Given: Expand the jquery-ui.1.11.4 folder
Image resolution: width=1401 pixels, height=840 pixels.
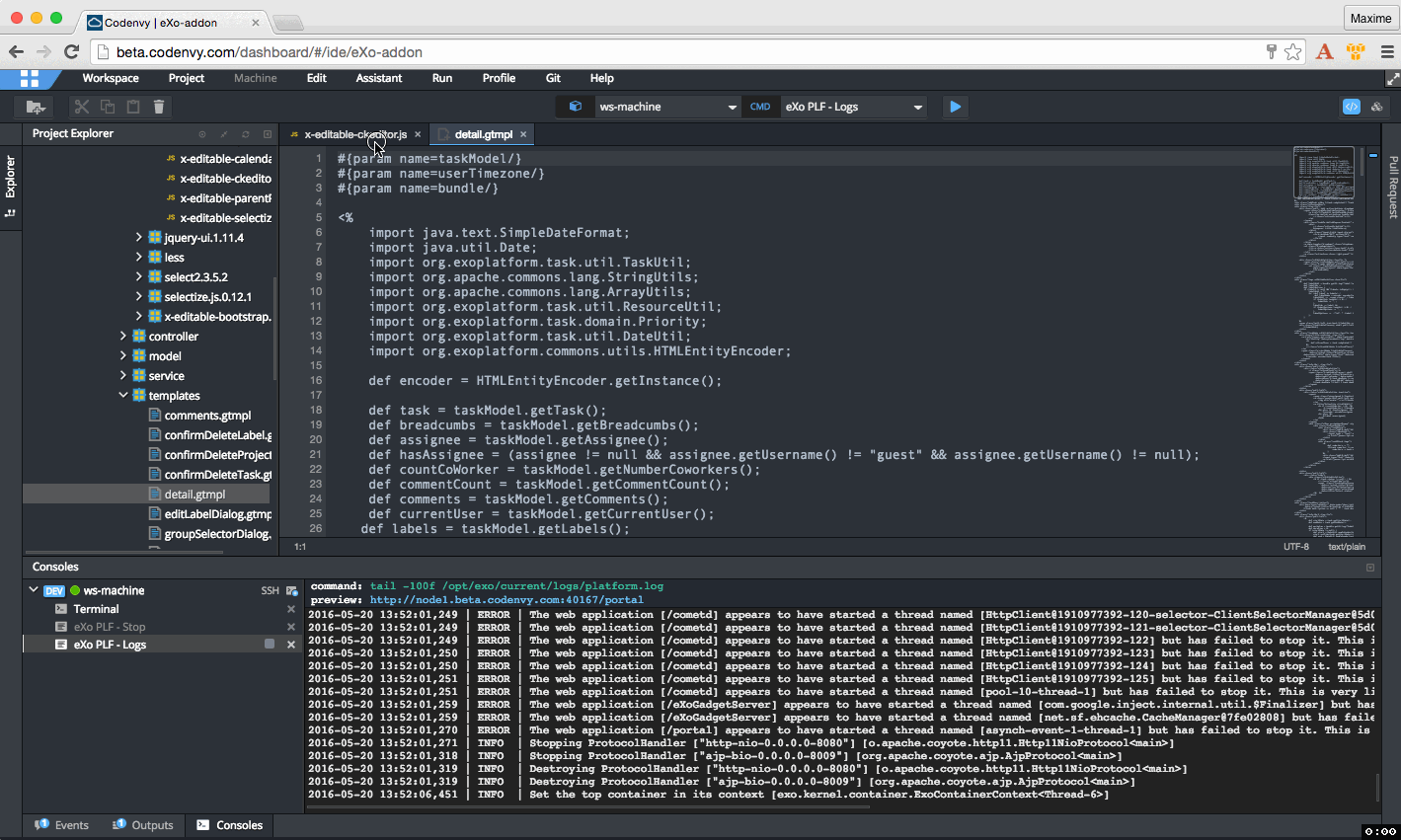Looking at the screenshot, I should coord(139,238).
